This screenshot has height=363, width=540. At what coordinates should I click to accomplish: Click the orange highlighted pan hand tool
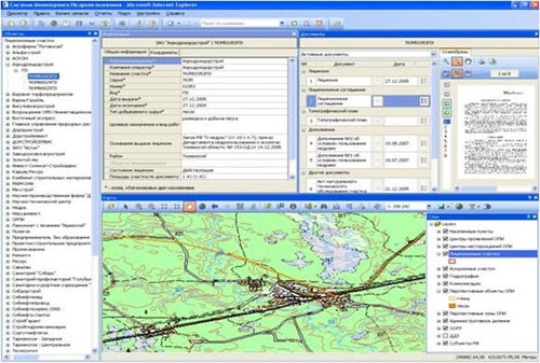(189, 207)
